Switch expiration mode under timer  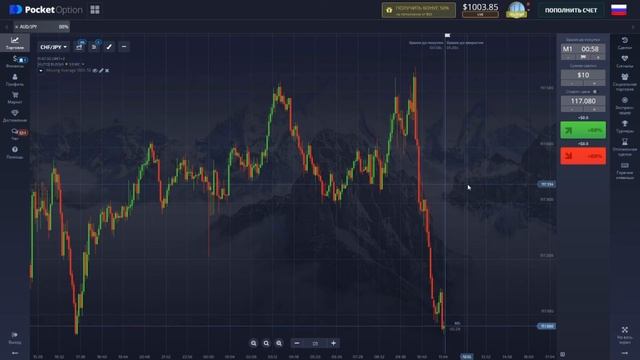click(x=583, y=57)
